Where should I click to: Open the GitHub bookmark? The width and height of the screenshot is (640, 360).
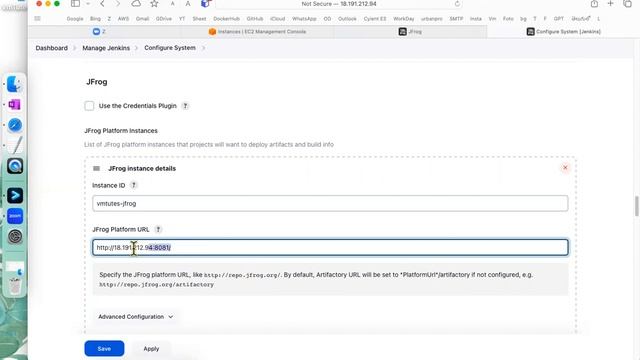tap(255, 19)
